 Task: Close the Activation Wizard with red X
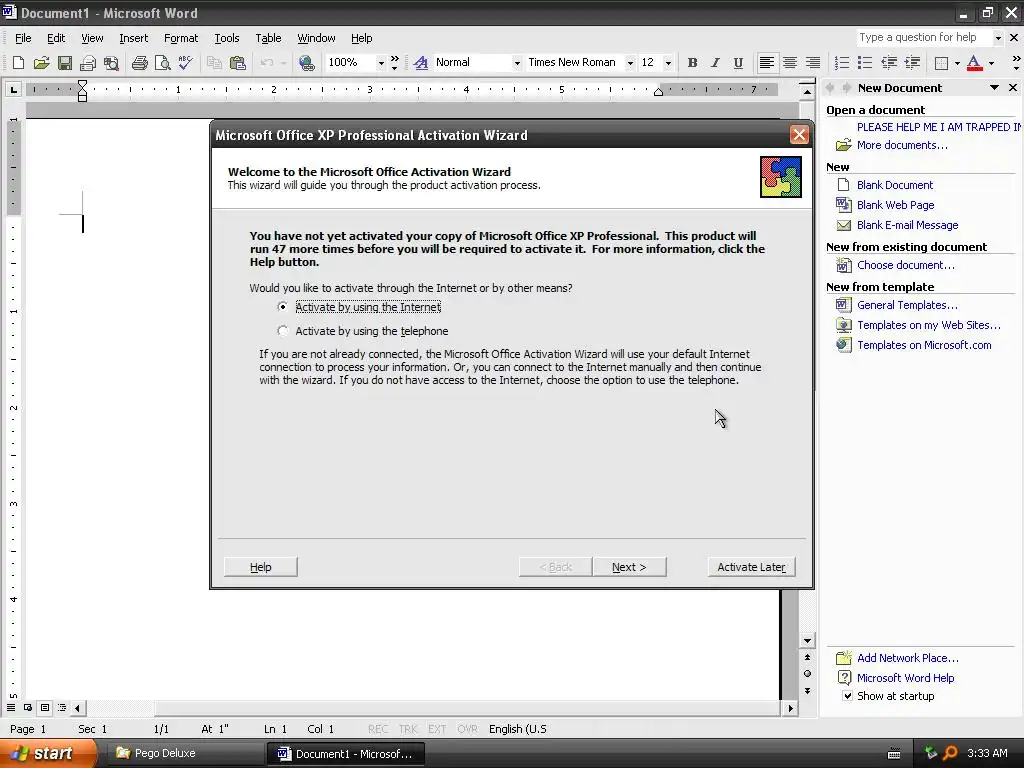pos(799,135)
